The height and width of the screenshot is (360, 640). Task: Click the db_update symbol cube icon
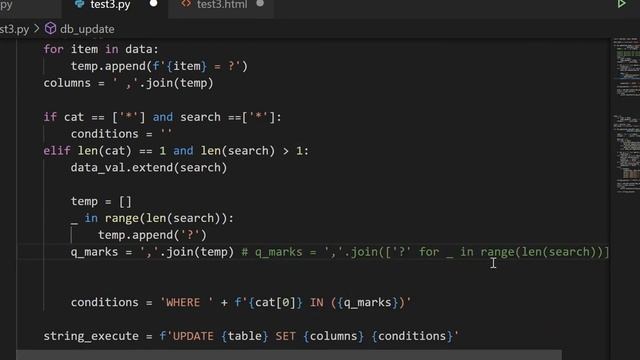pyautogui.click(x=50, y=29)
